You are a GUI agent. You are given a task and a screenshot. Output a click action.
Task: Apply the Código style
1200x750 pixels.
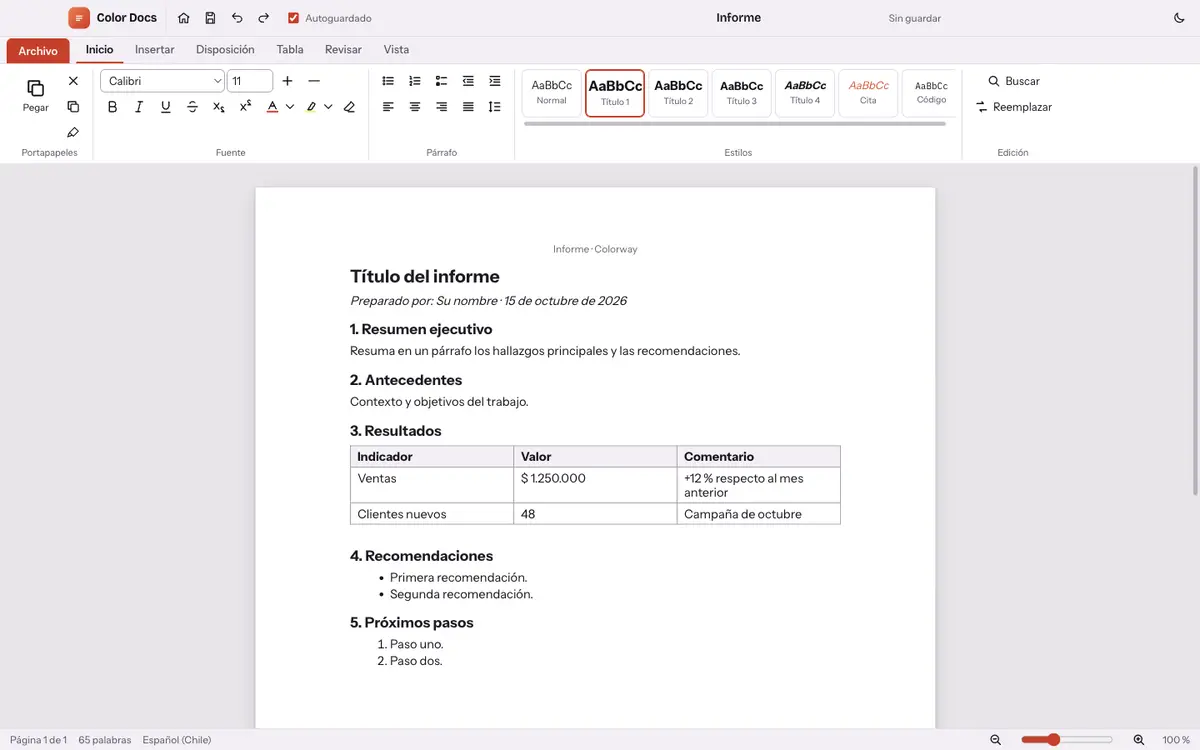pos(931,93)
